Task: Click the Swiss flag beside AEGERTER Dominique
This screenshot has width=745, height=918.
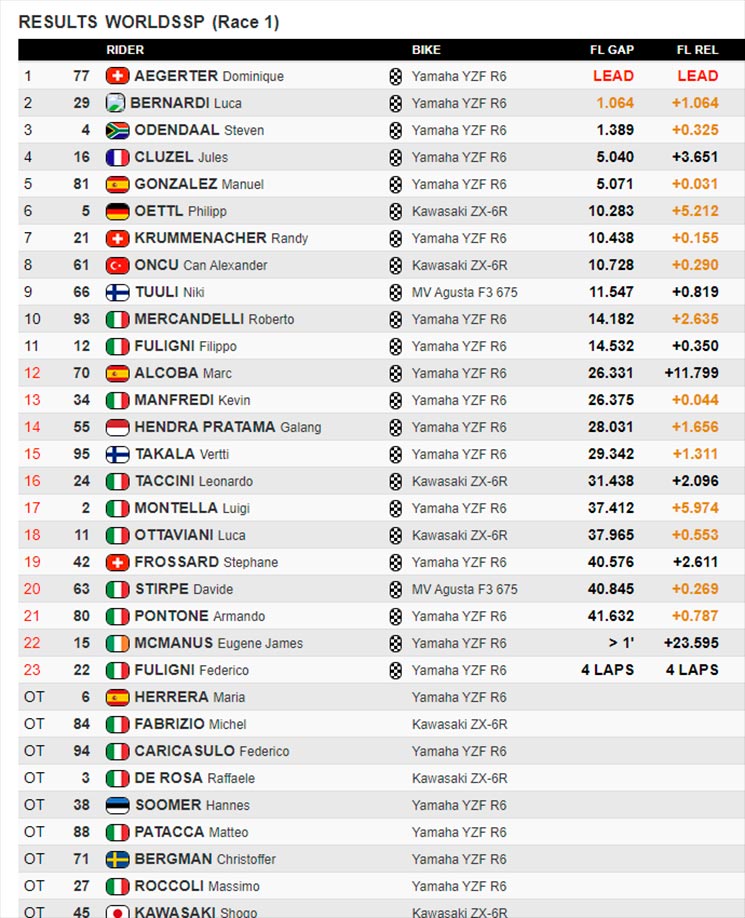Action: [117, 76]
